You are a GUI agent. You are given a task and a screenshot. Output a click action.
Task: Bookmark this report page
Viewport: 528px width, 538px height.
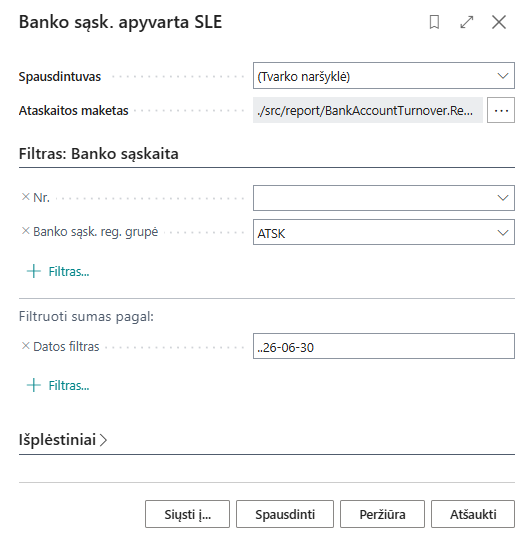434,22
